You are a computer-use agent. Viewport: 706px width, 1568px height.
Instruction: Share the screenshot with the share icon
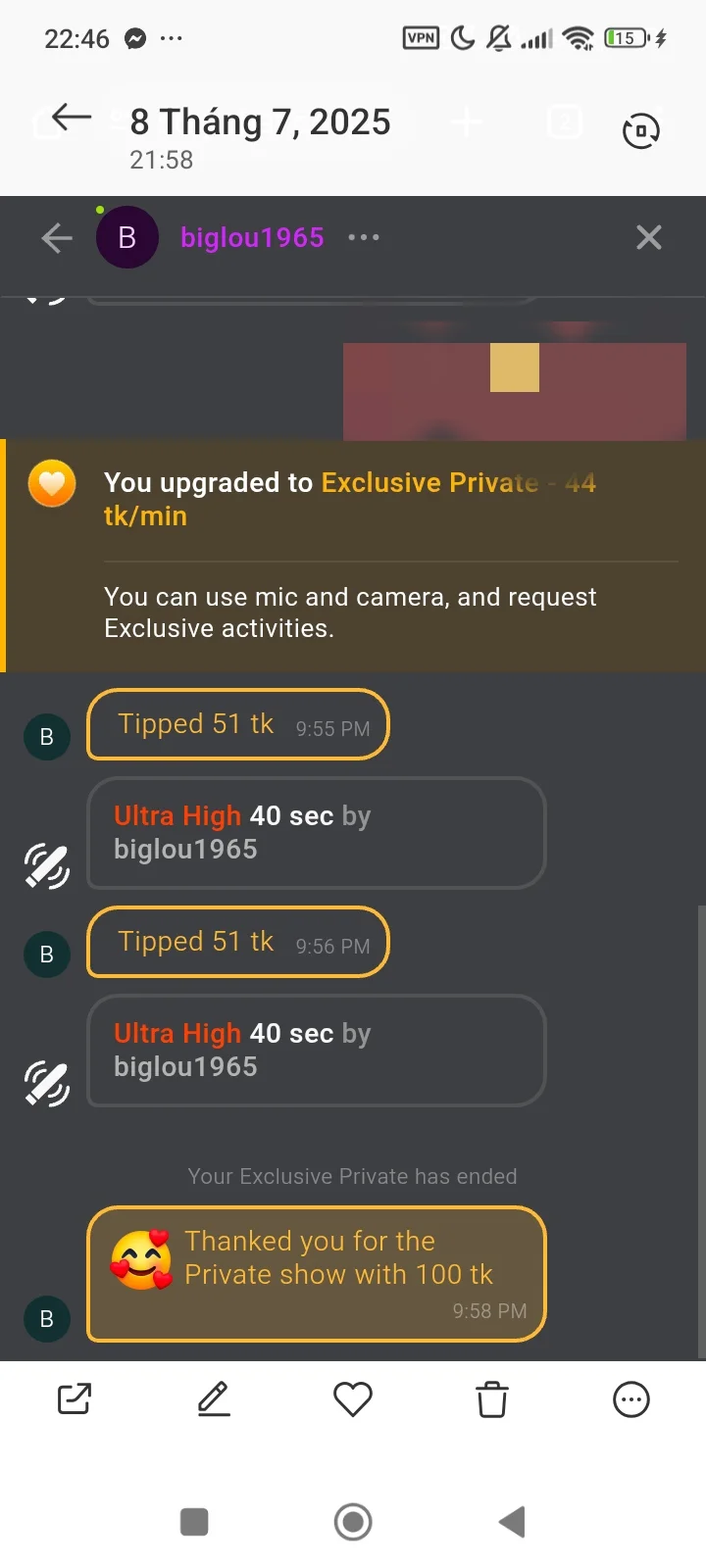(x=75, y=1399)
